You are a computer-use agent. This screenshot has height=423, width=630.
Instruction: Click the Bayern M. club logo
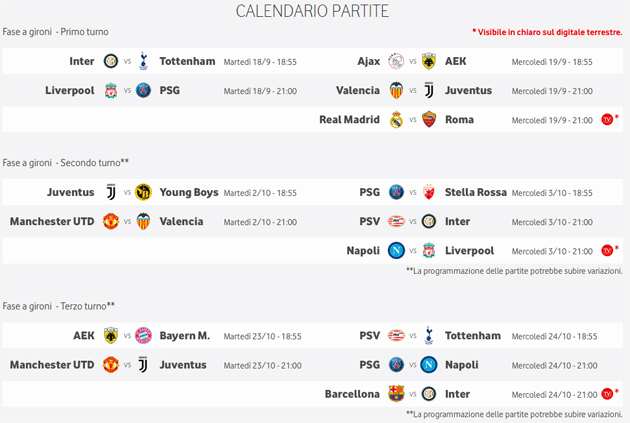tap(142, 335)
